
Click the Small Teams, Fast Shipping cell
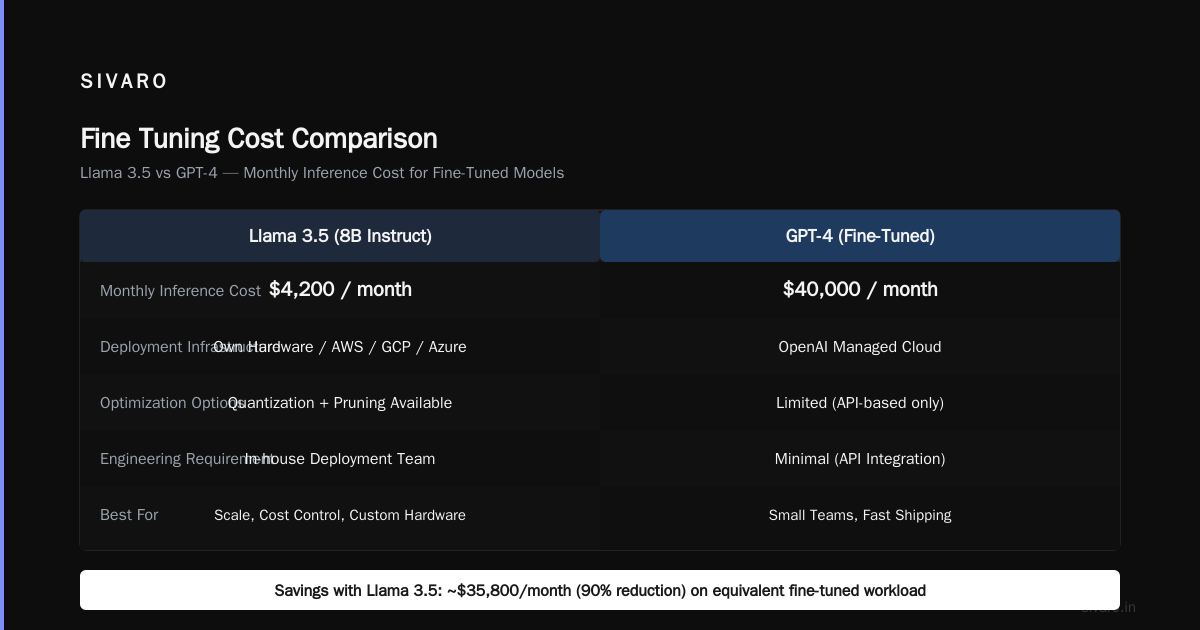[x=860, y=515]
